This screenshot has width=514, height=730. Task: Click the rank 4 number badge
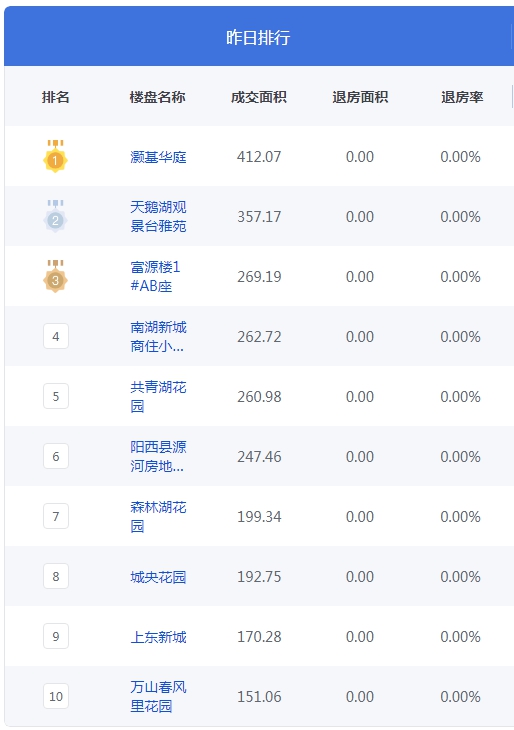(x=56, y=336)
